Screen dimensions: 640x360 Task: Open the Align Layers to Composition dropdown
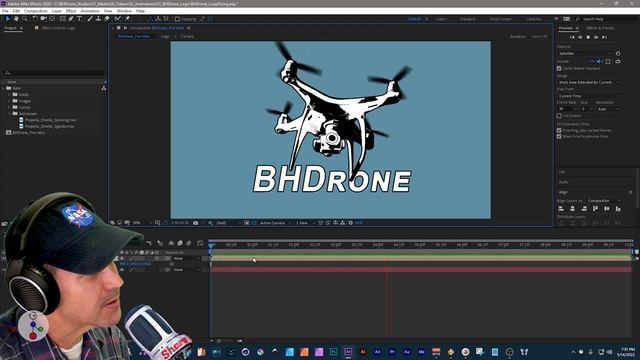604,201
